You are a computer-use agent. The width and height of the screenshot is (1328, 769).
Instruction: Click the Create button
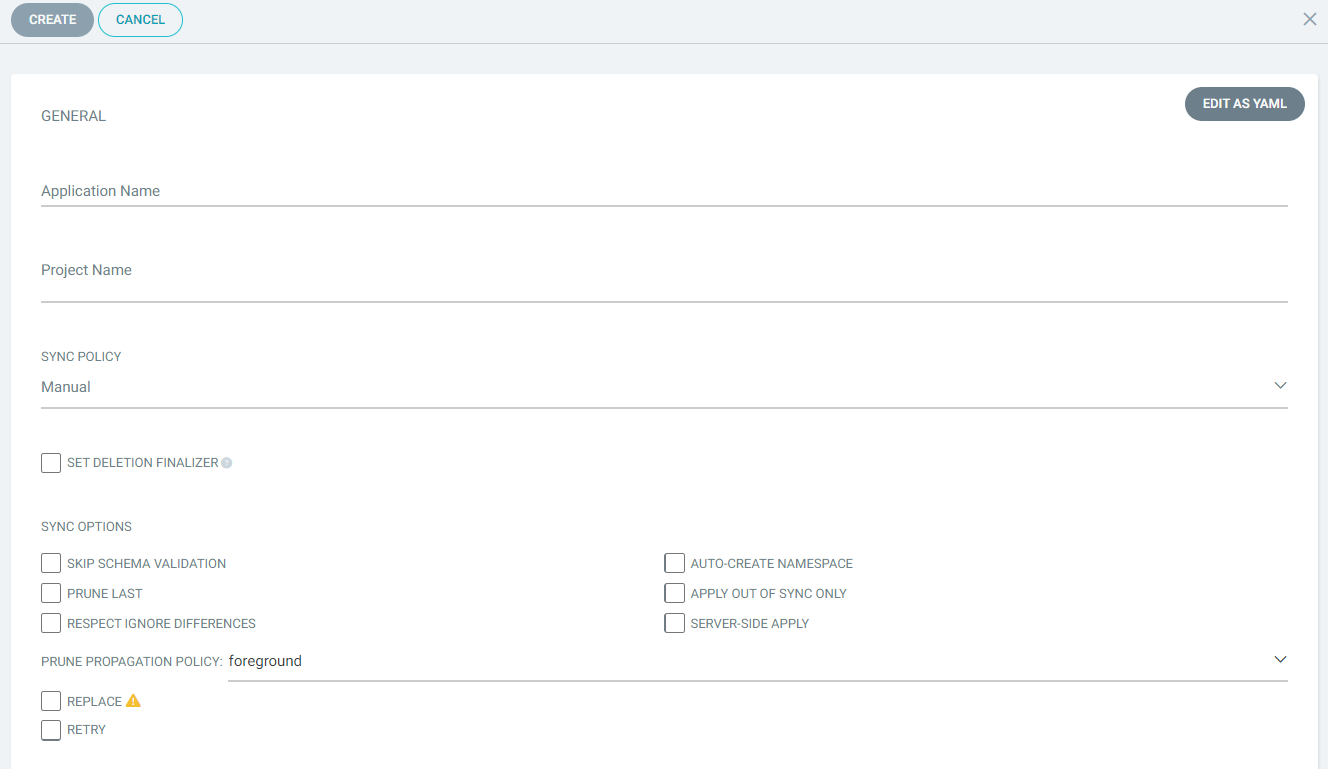(52, 20)
